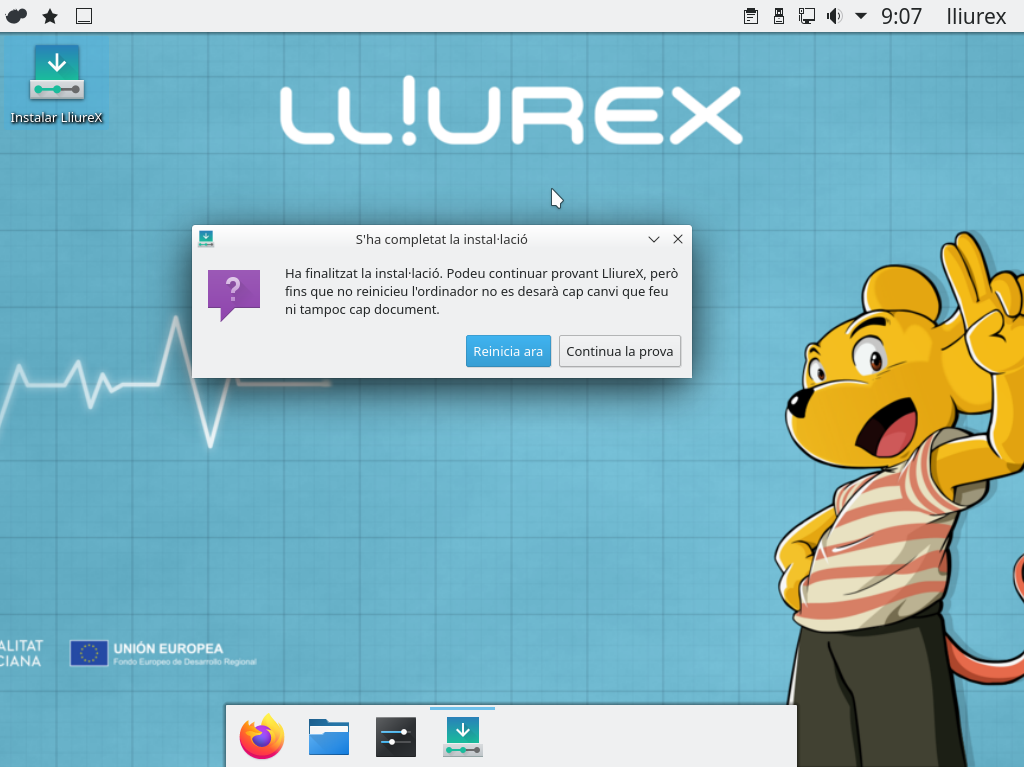Click the message "Ha finalitzat la instal·lació" text
Viewport: 1024px width, 767px height.
(481, 291)
